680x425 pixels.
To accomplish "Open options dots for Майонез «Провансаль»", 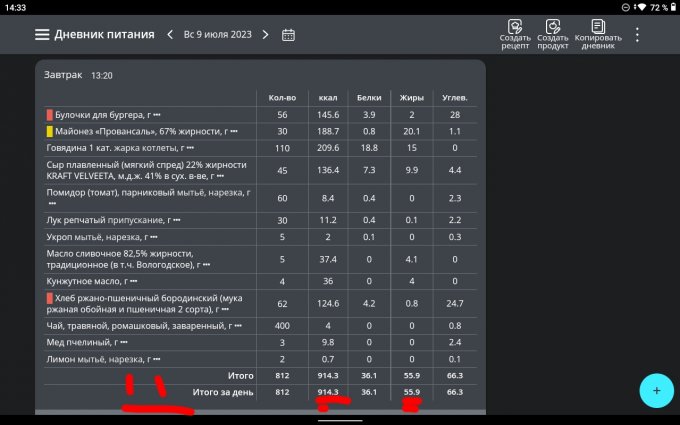I will click(x=234, y=132).
